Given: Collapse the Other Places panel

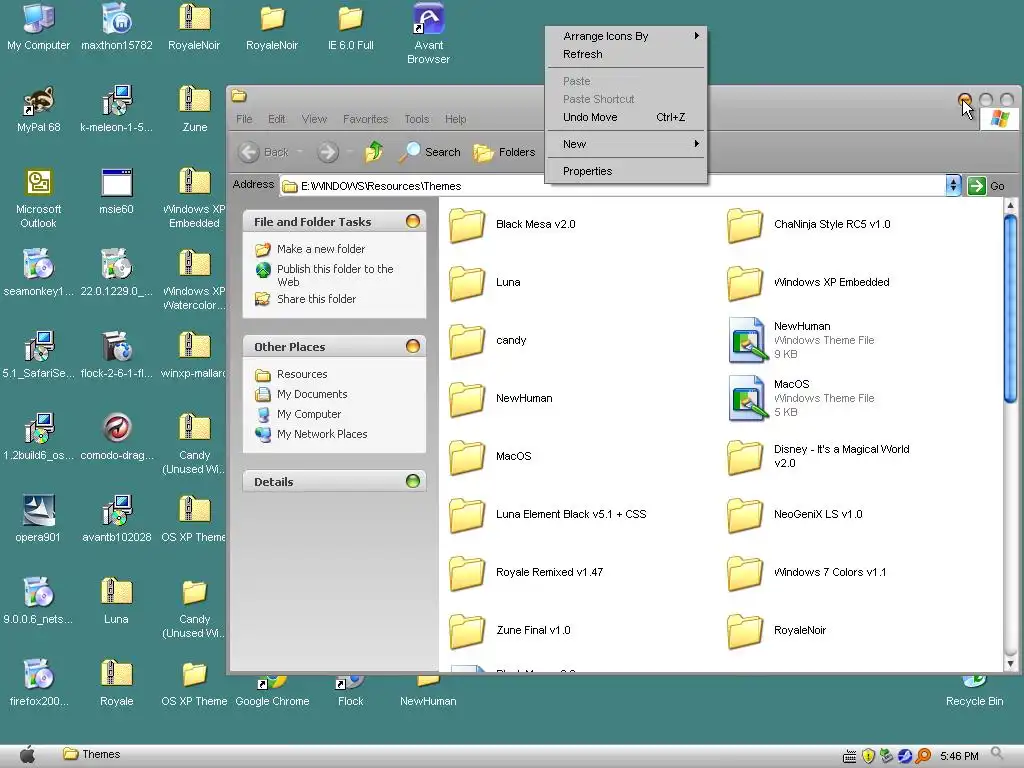Looking at the screenshot, I should [413, 346].
